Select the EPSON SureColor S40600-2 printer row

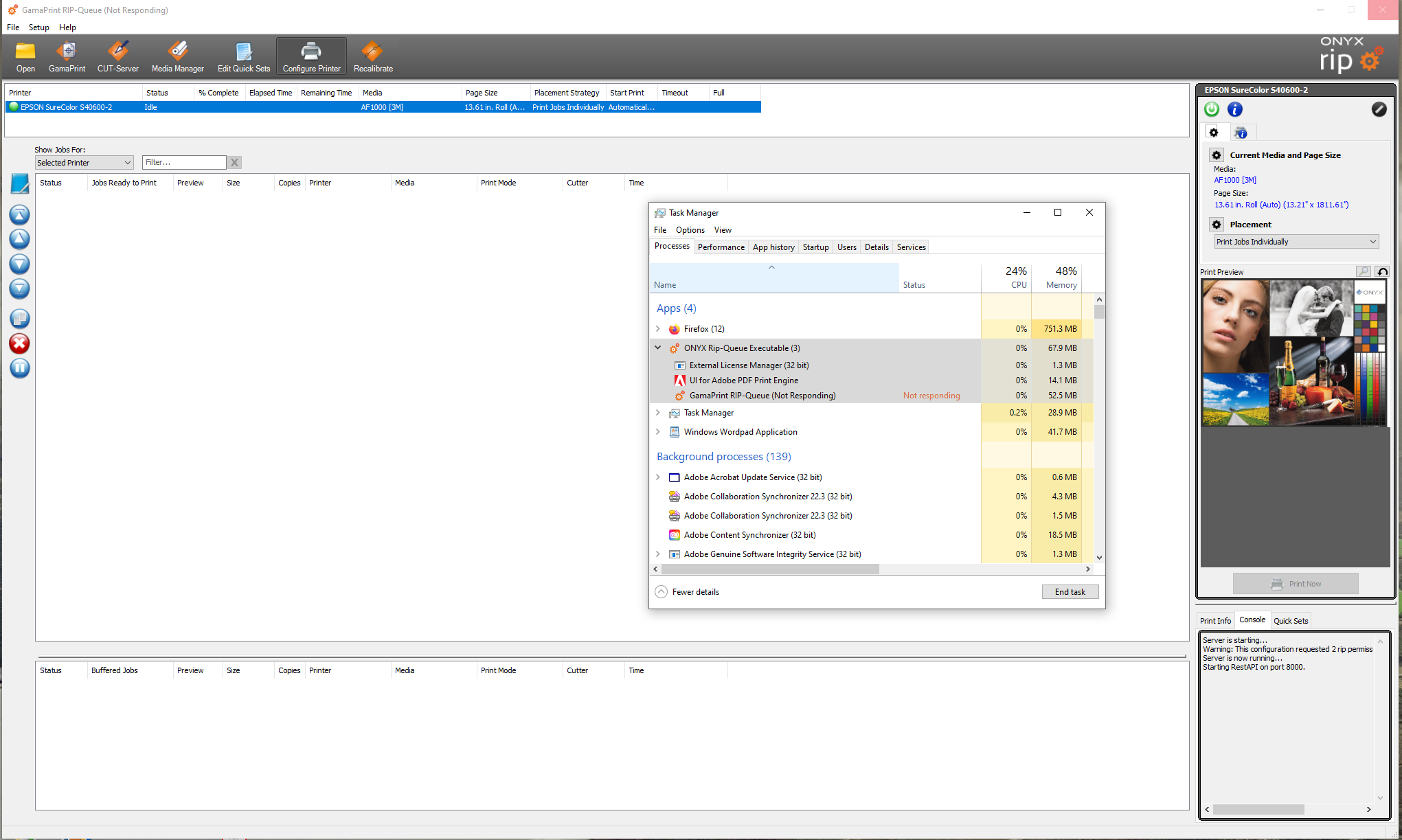click(383, 107)
